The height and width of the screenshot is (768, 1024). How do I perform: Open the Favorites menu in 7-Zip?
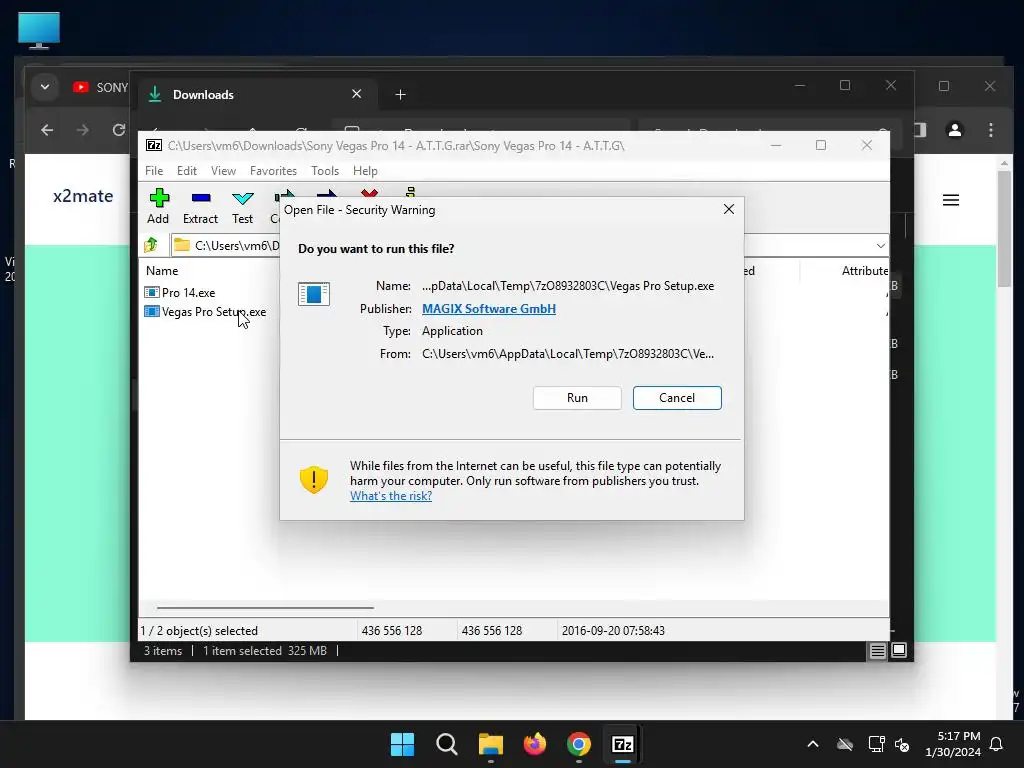273,170
